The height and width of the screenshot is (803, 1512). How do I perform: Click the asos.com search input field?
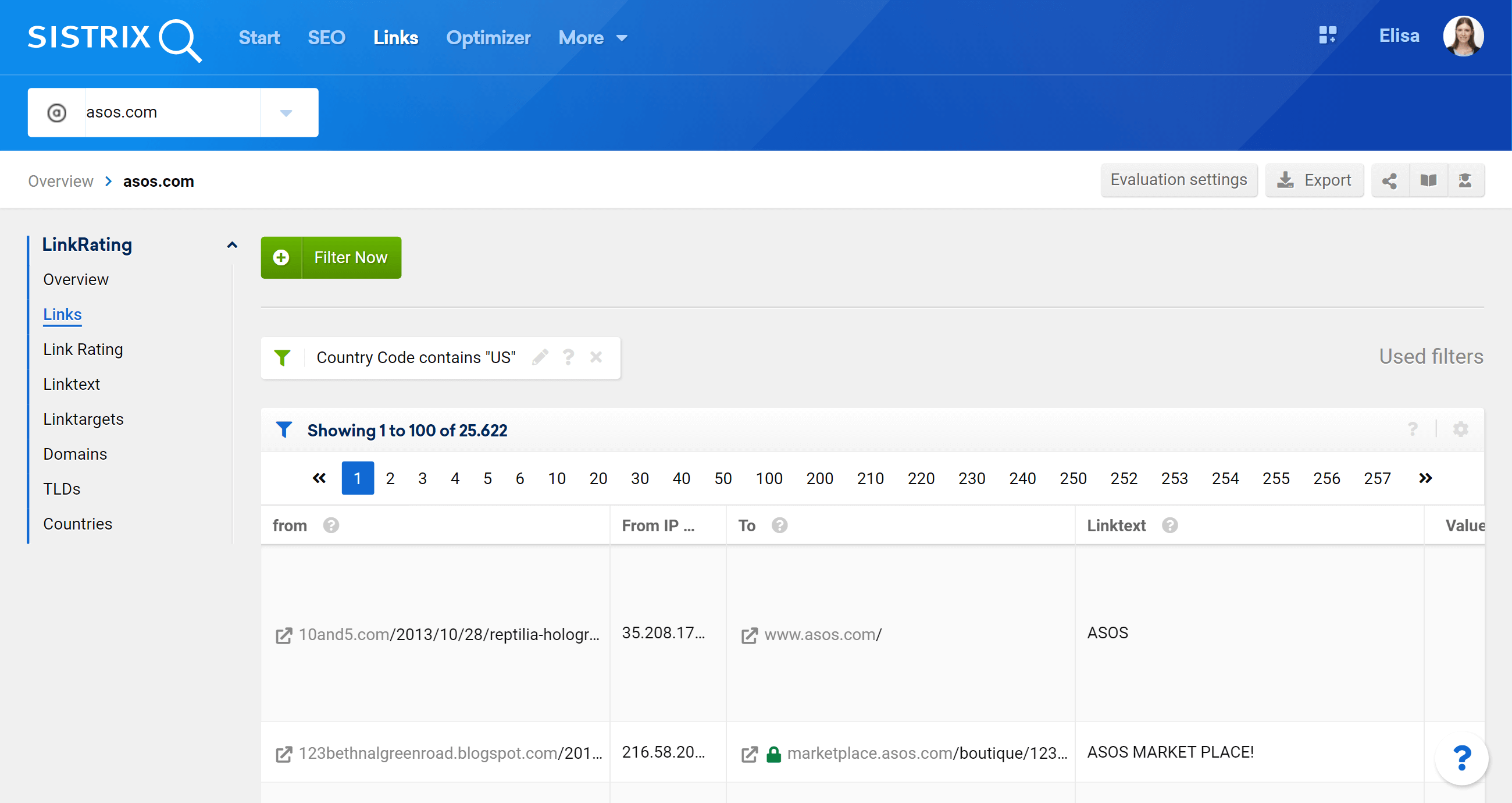coord(173,112)
